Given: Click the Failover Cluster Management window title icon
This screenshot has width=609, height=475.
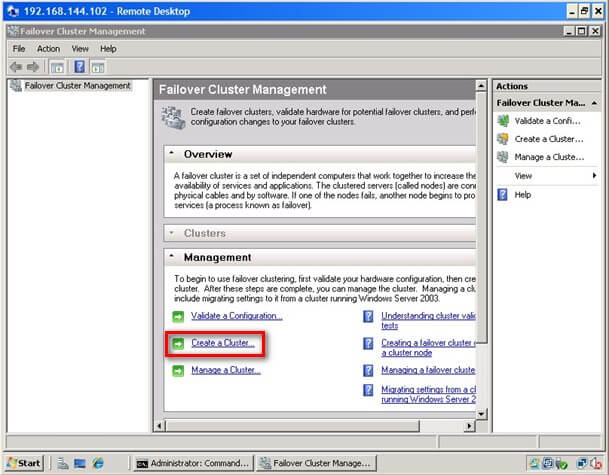Looking at the screenshot, I should [13, 31].
